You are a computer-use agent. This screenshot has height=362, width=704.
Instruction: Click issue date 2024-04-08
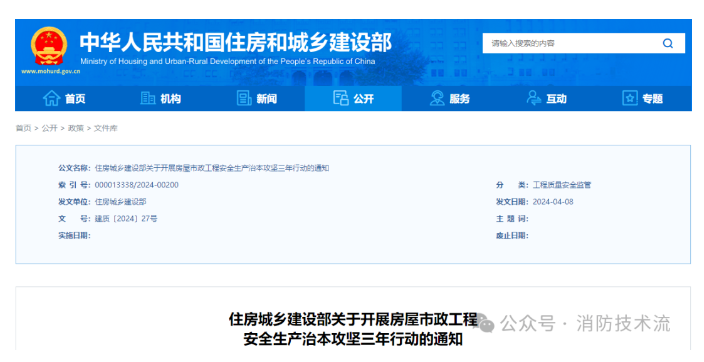553,202
